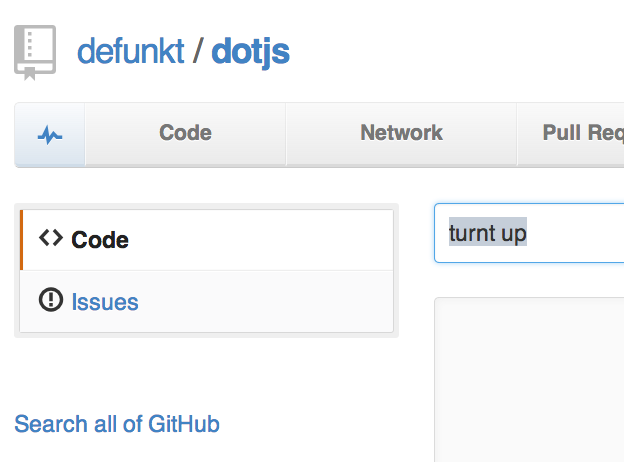Click the Search all of GitHub link
624x462 pixels.
tap(117, 424)
